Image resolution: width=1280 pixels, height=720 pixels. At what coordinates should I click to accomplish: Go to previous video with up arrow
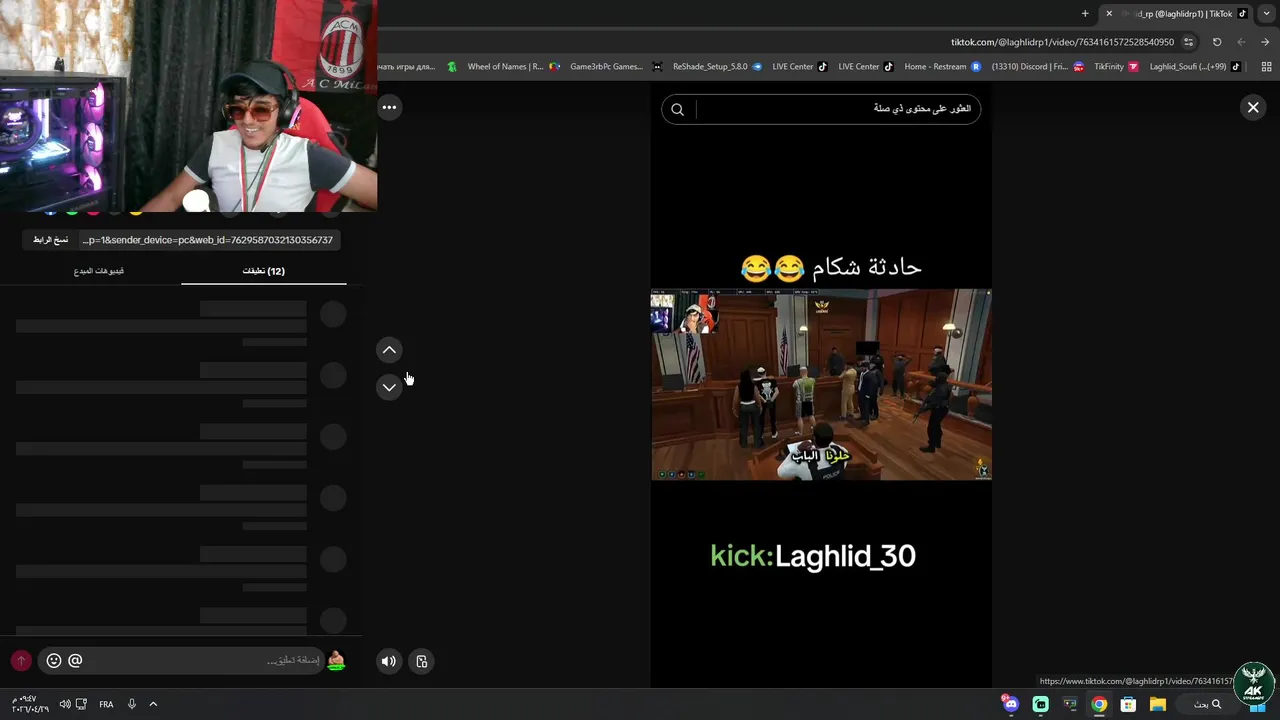[389, 350]
